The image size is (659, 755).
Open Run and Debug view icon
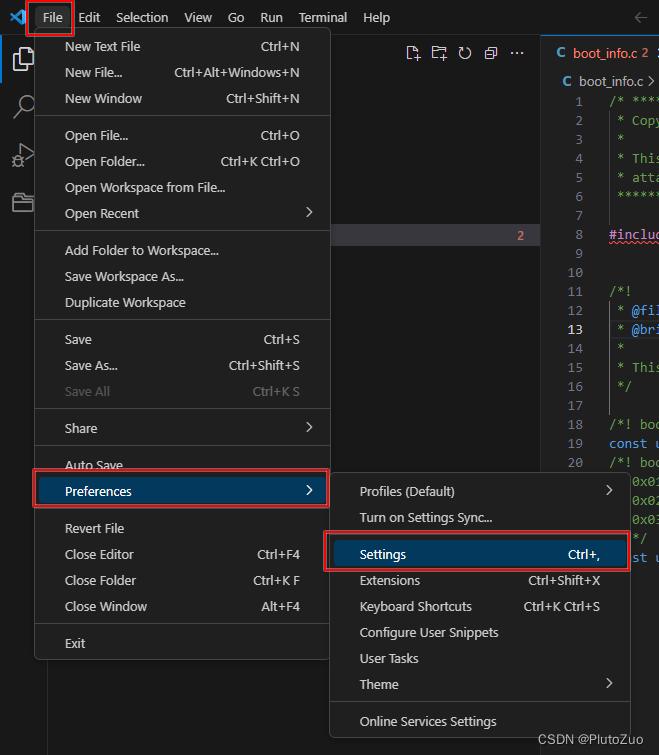click(x=22, y=155)
